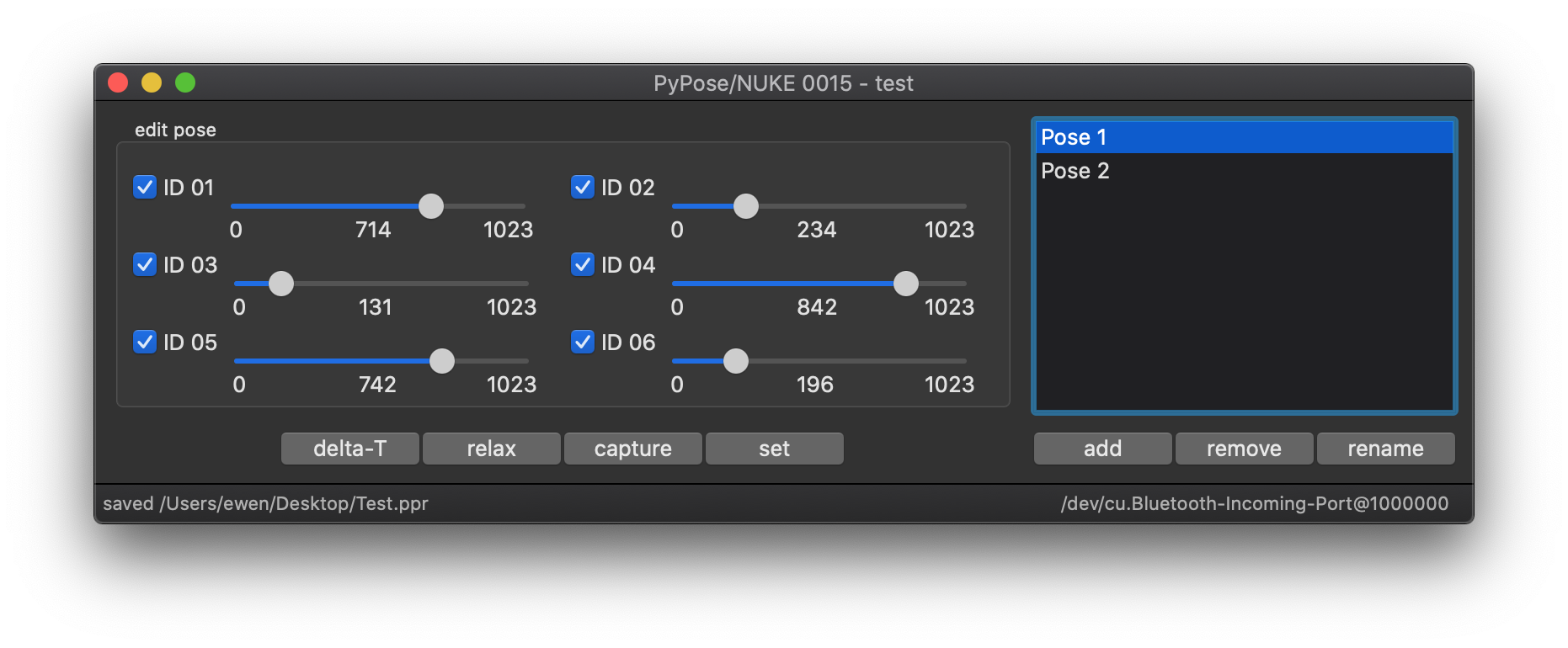Click the ID 05 slider handle at 742
Viewport: 1568px width, 648px height.
point(442,361)
